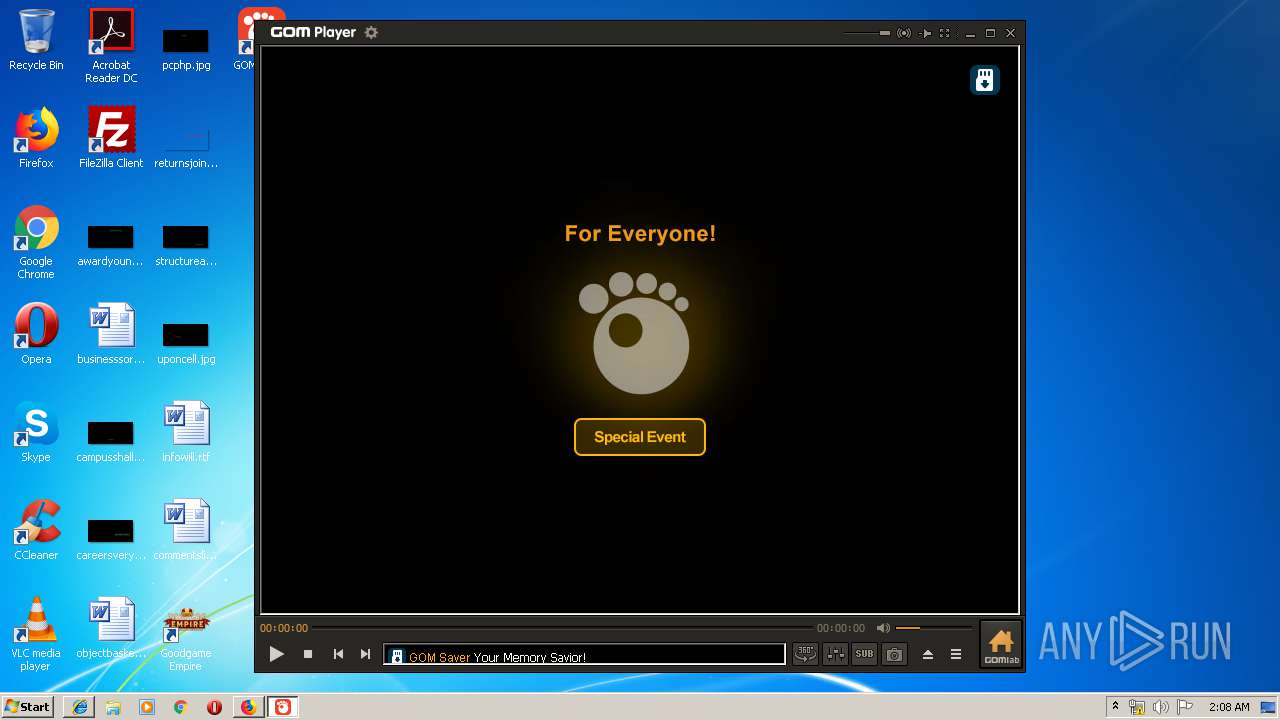Open the Windows Start menu
The height and width of the screenshot is (720, 1280).
point(27,706)
